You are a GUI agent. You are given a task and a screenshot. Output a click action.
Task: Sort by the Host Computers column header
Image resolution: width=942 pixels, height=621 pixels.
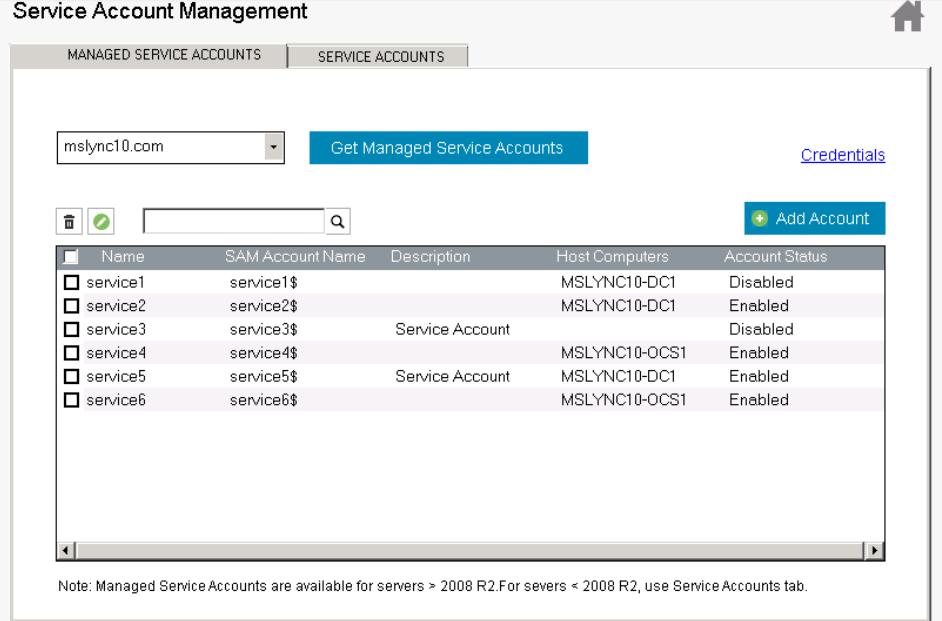point(612,257)
